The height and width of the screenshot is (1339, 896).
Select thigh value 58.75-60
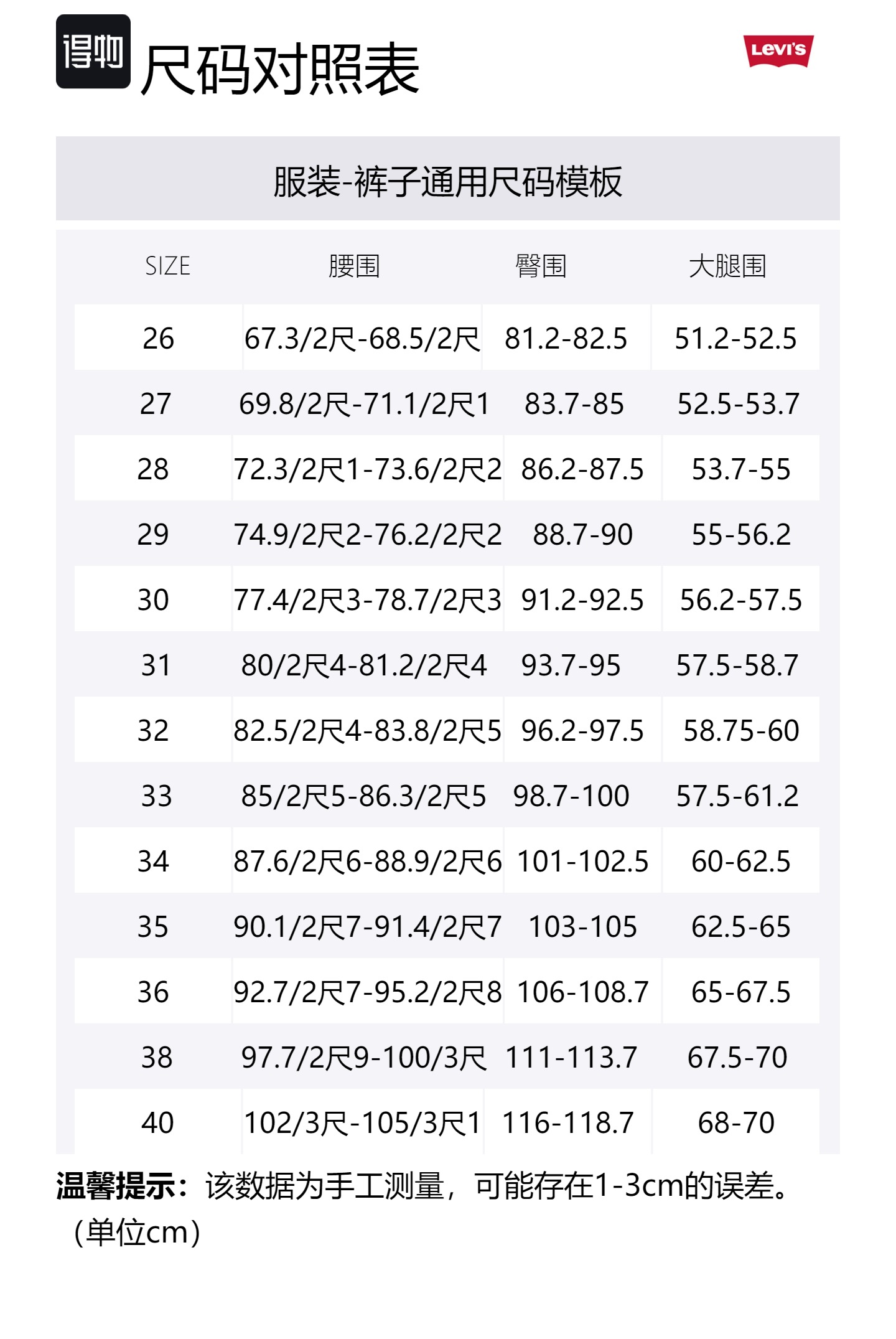(741, 731)
